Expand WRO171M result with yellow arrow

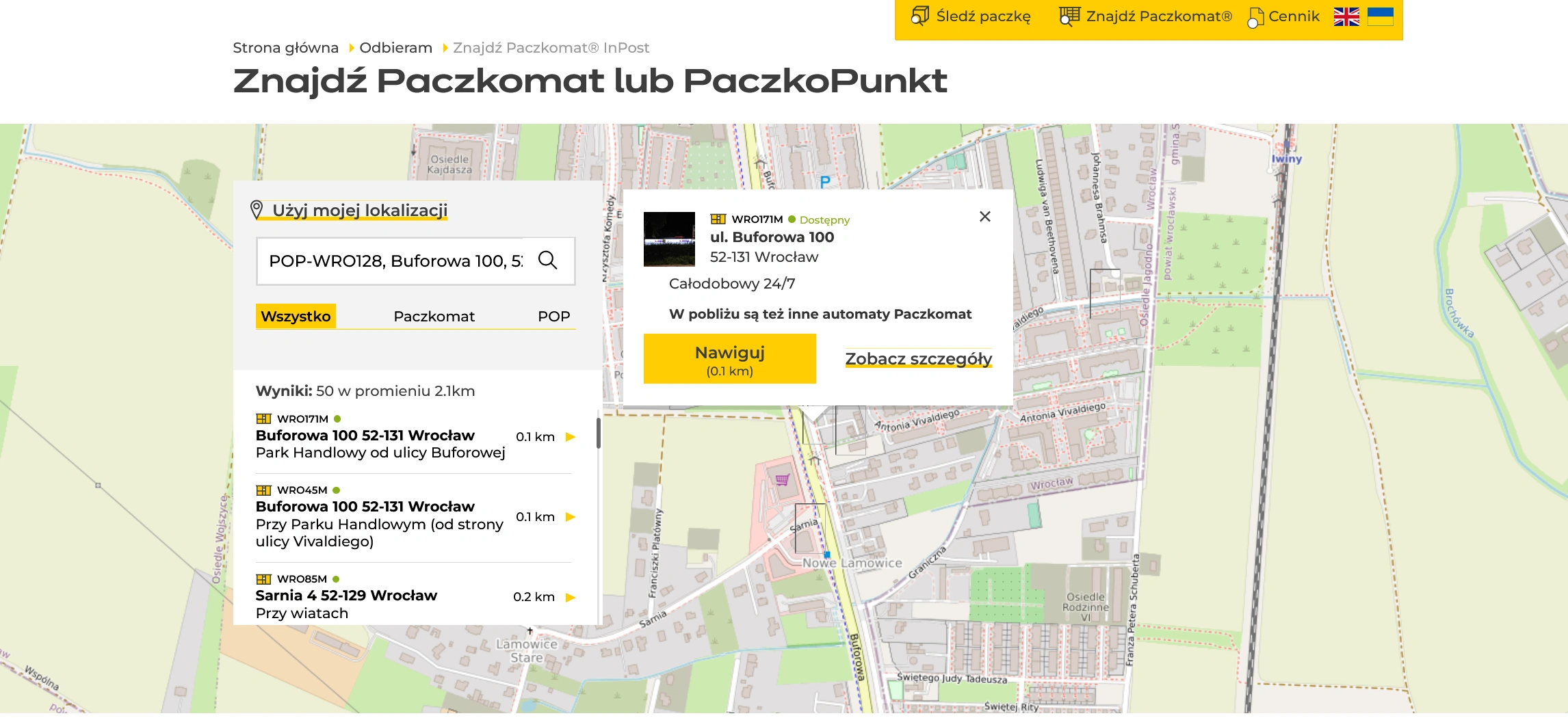click(571, 437)
